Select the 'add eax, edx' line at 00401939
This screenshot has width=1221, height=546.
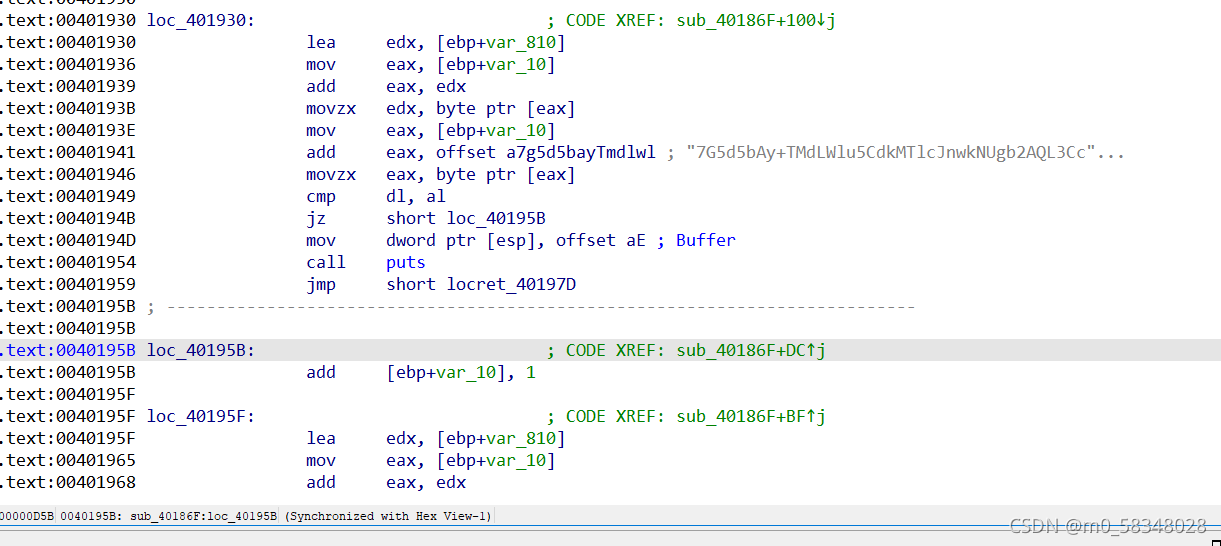click(x=386, y=86)
